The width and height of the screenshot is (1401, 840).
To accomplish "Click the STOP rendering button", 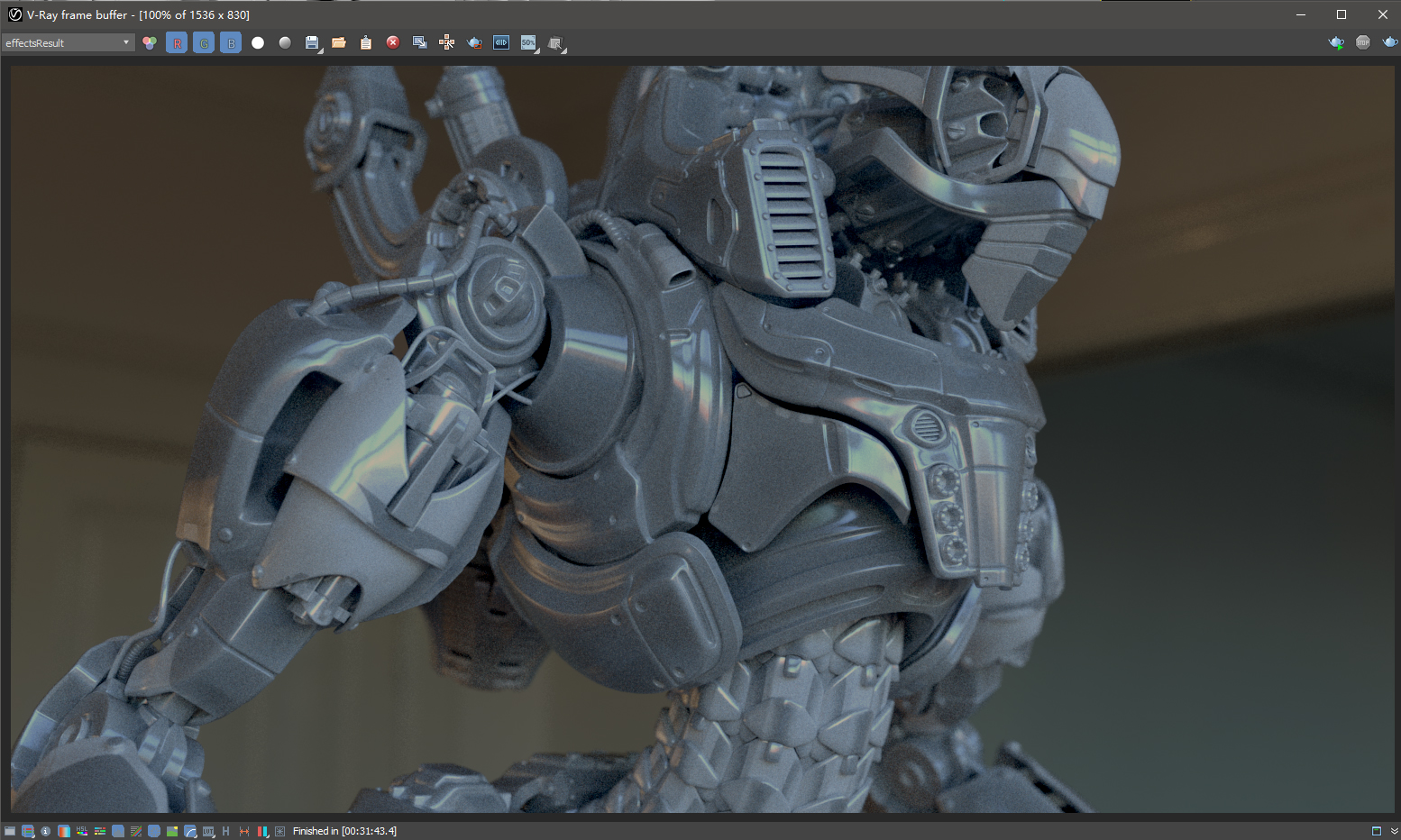I will click(x=1363, y=42).
